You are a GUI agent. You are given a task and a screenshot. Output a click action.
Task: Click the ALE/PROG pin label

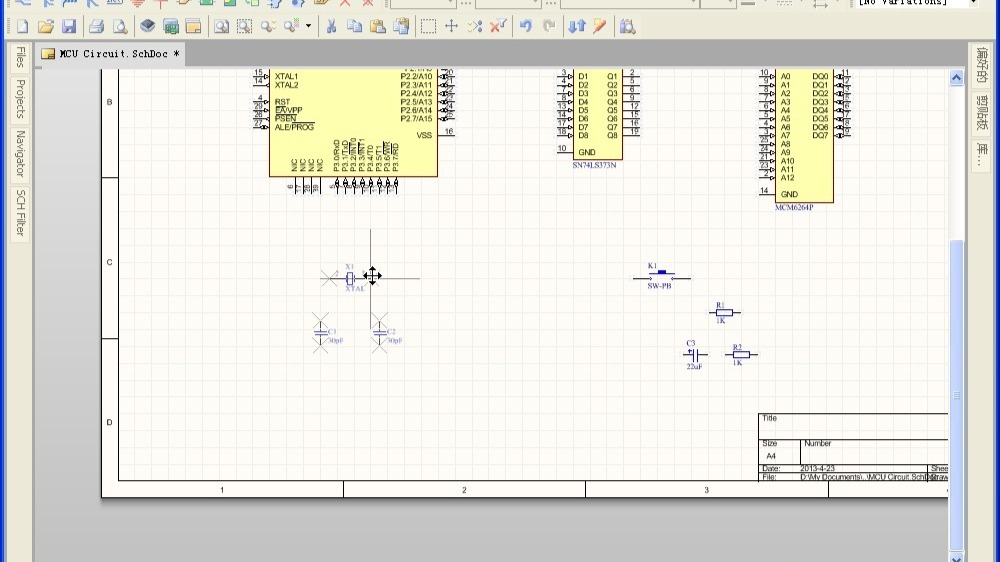coord(294,128)
